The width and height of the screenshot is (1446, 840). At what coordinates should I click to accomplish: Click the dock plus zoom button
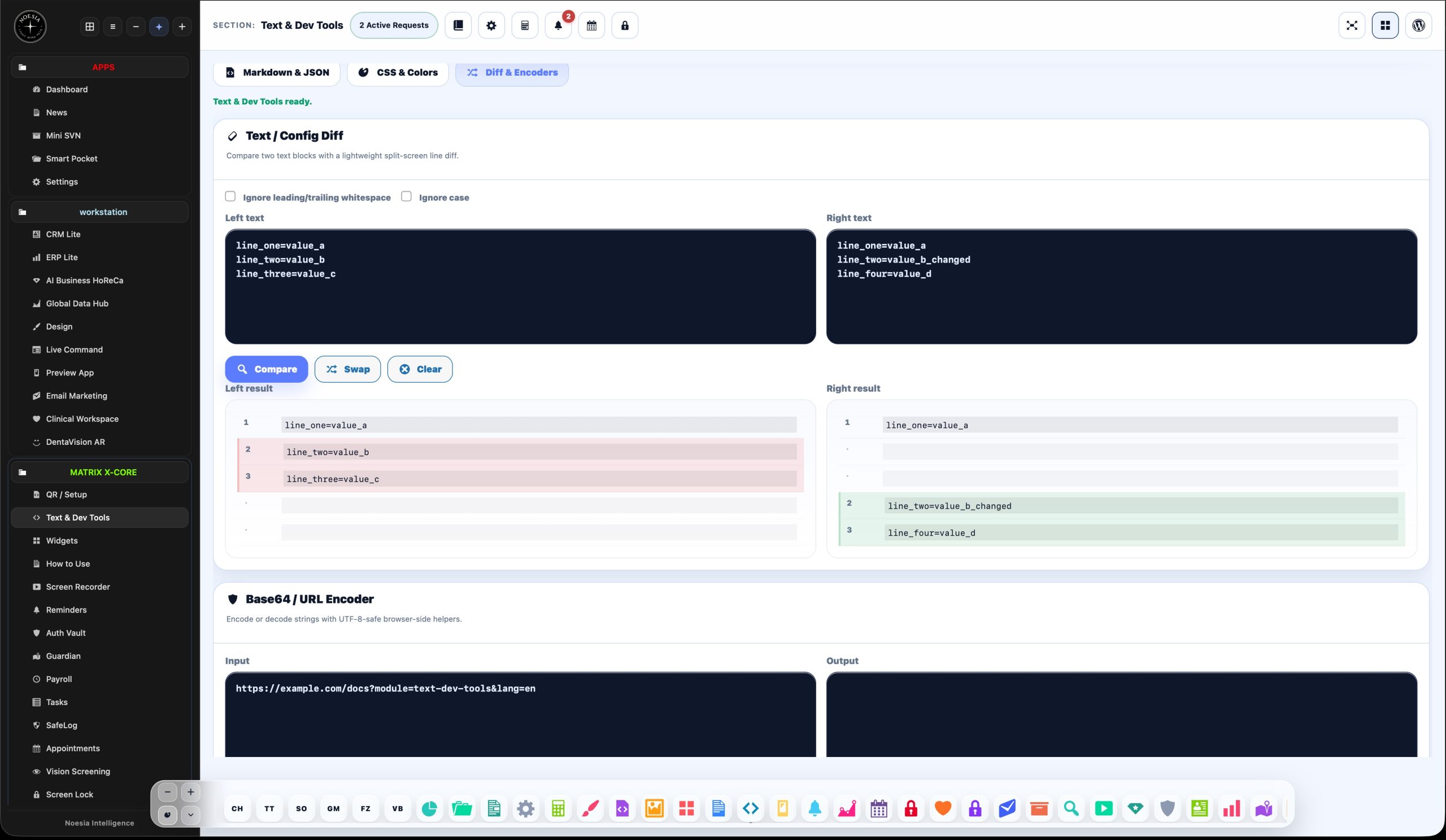(190, 793)
